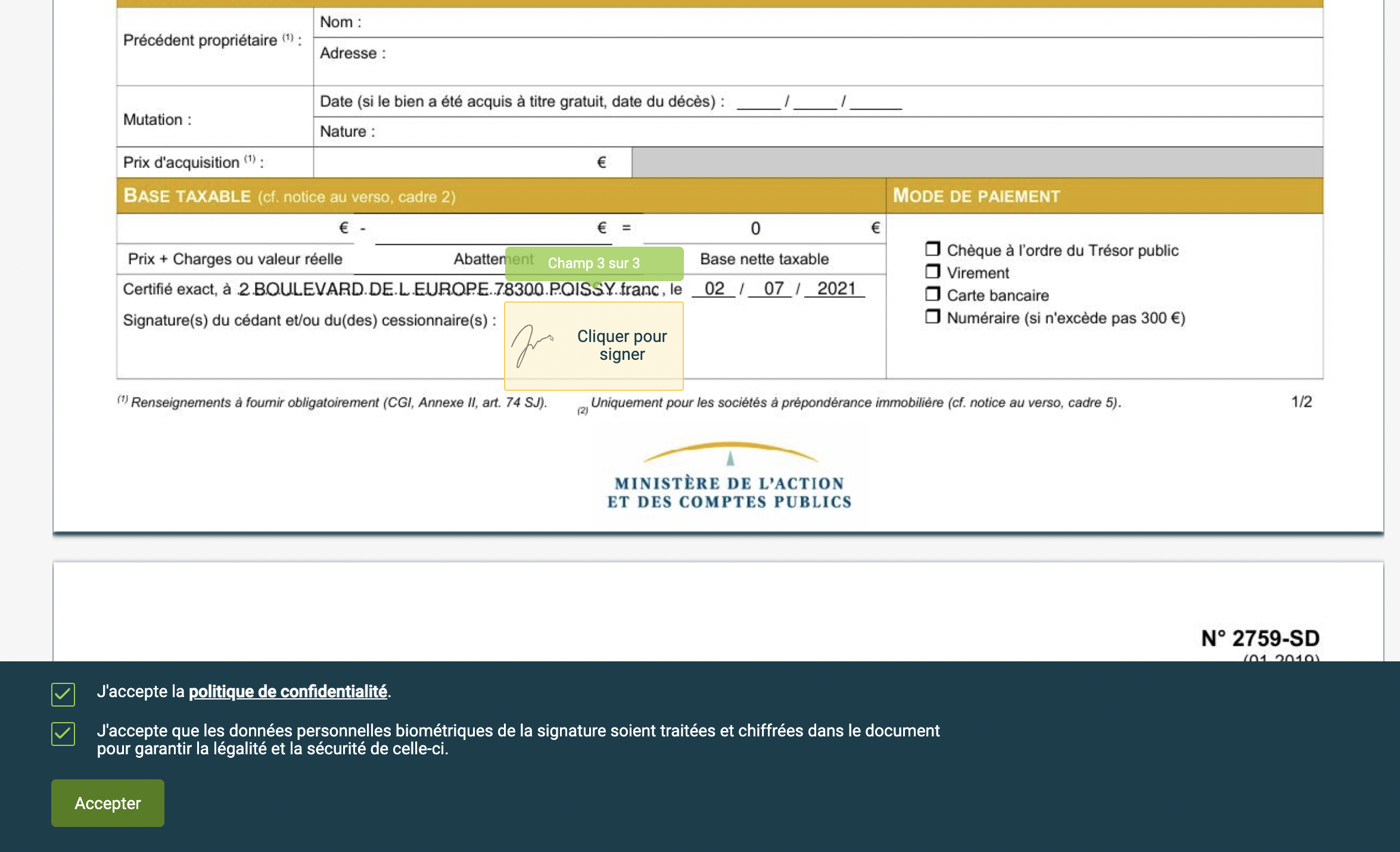Uncheck the politique de confidentialité acceptance checkbox
The image size is (1400, 852).
(x=62, y=692)
